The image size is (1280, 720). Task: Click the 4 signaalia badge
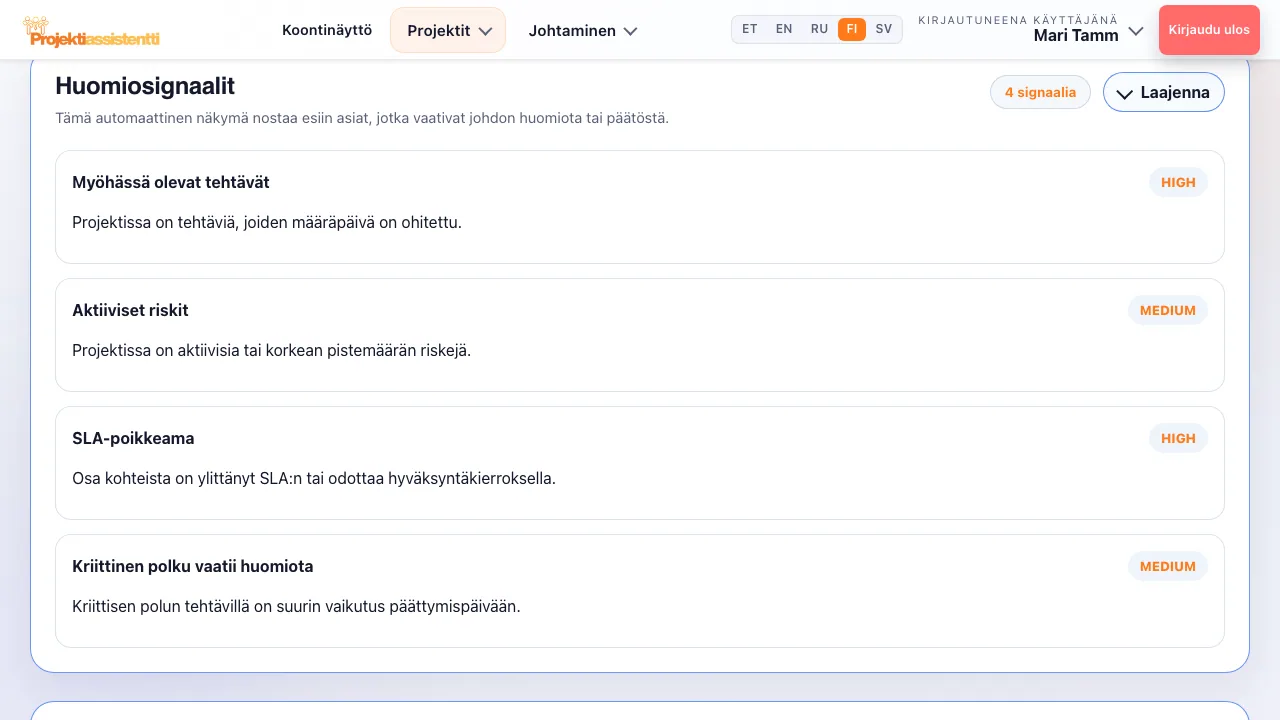[1040, 92]
